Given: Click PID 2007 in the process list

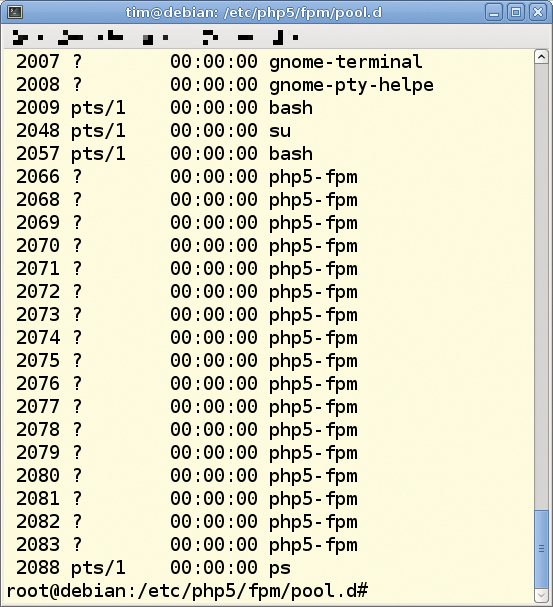Looking at the screenshot, I should coord(38,62).
